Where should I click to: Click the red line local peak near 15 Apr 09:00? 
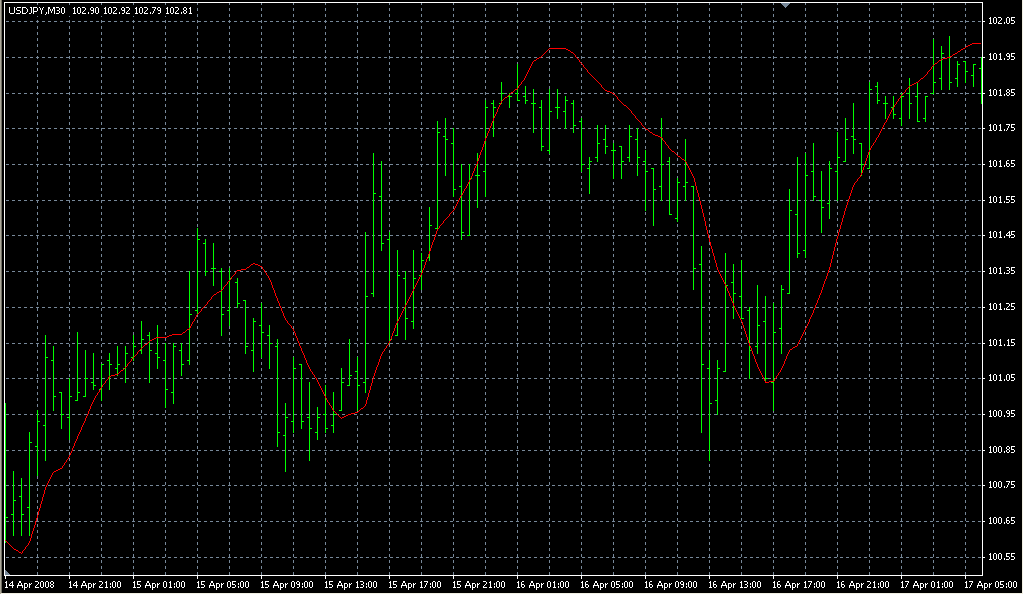tap(256, 264)
